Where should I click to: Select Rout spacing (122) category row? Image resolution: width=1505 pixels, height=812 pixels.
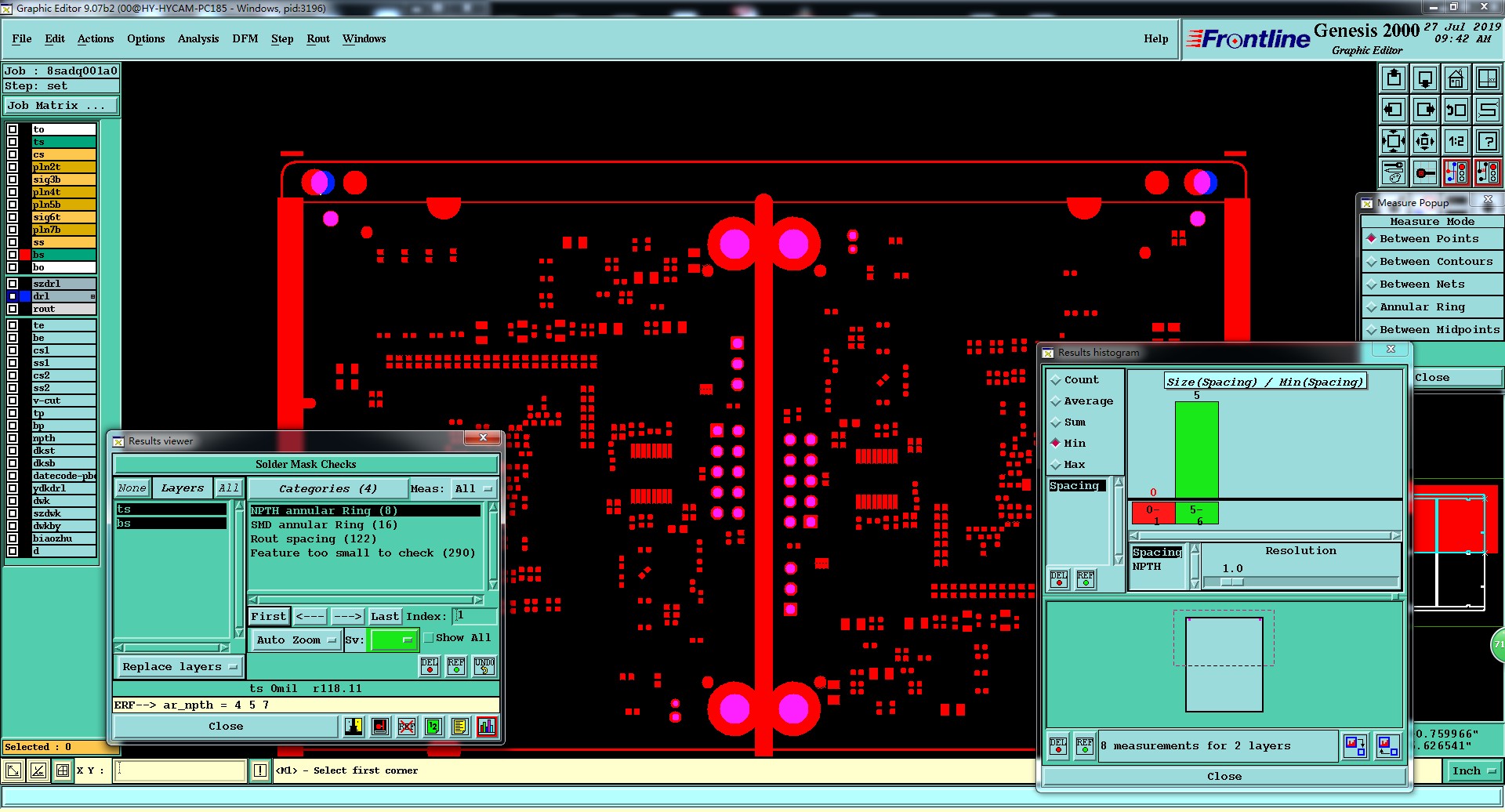click(x=364, y=539)
